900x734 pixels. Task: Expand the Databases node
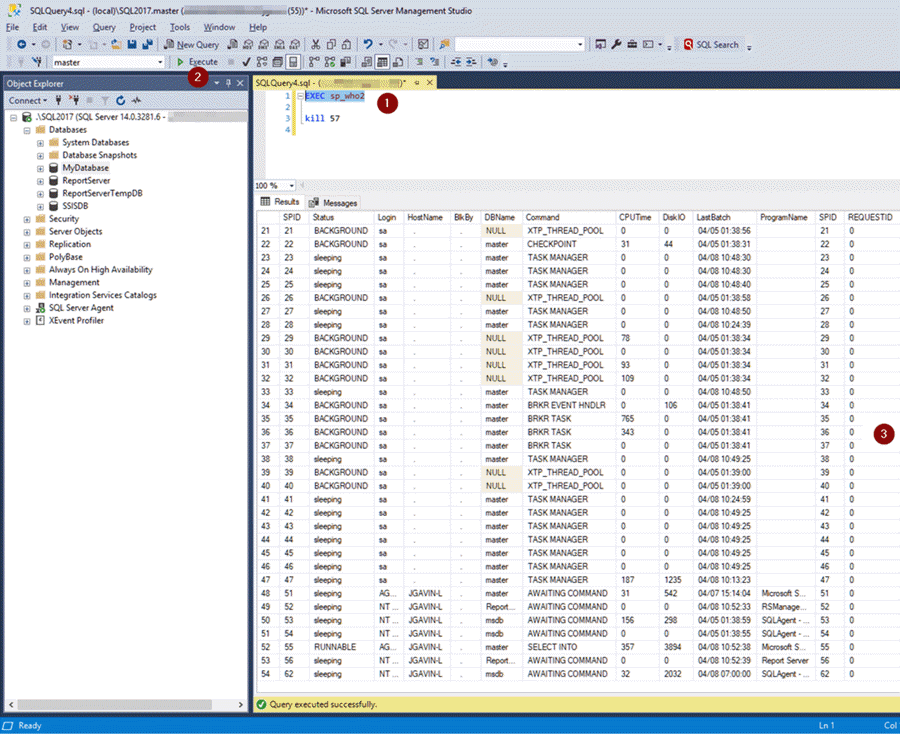pos(28,129)
